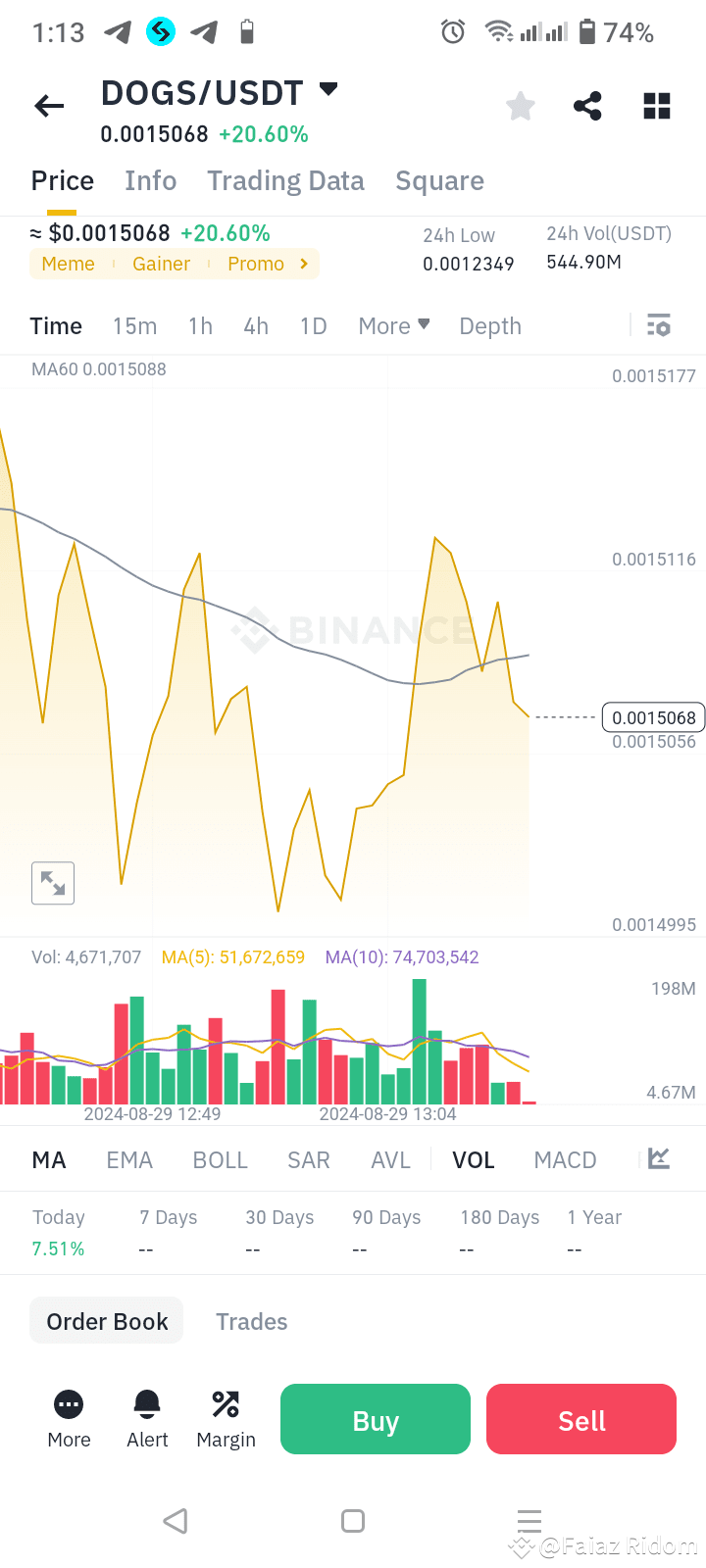The image size is (706, 1568).
Task: Open the share icon for DOGS/USDT
Action: click(x=587, y=106)
